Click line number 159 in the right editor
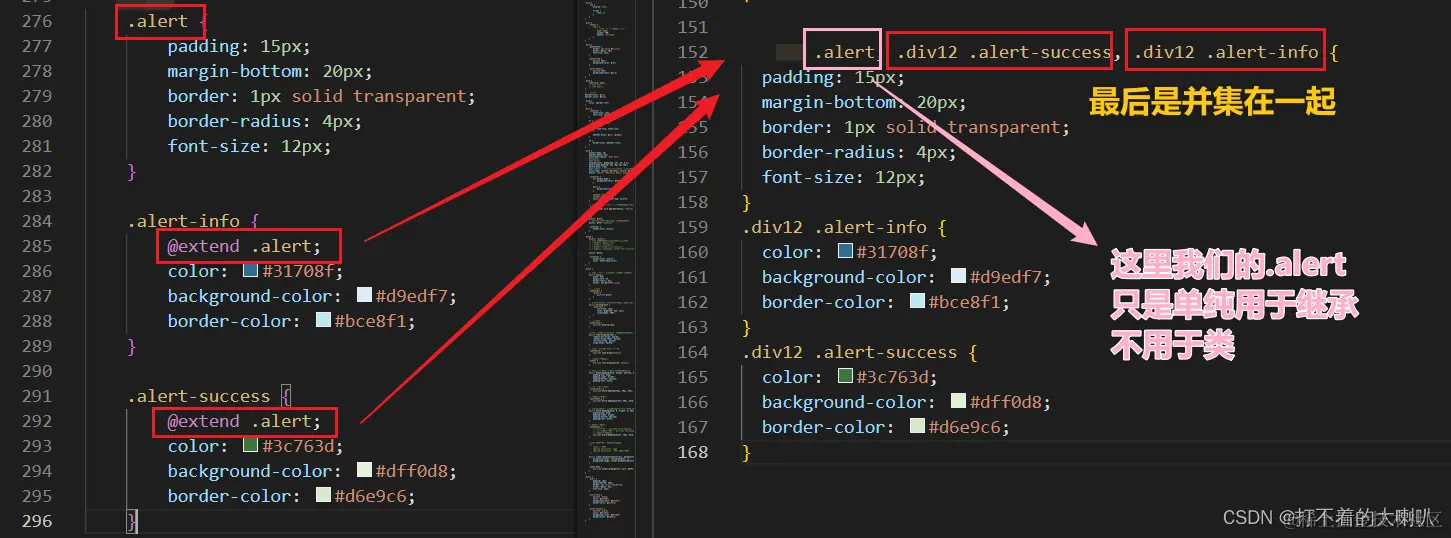 pyautogui.click(x=692, y=227)
